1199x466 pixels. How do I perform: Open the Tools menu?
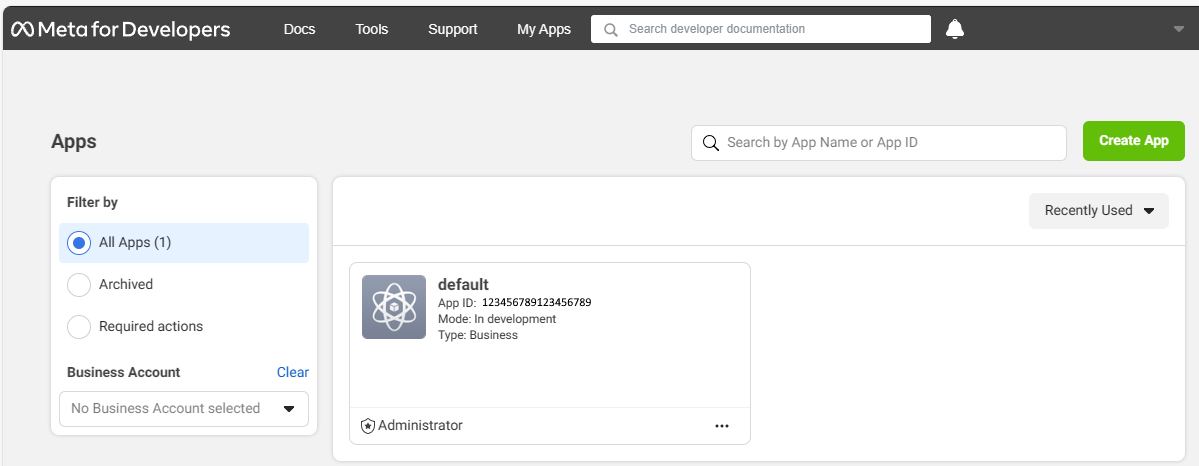[x=372, y=29]
